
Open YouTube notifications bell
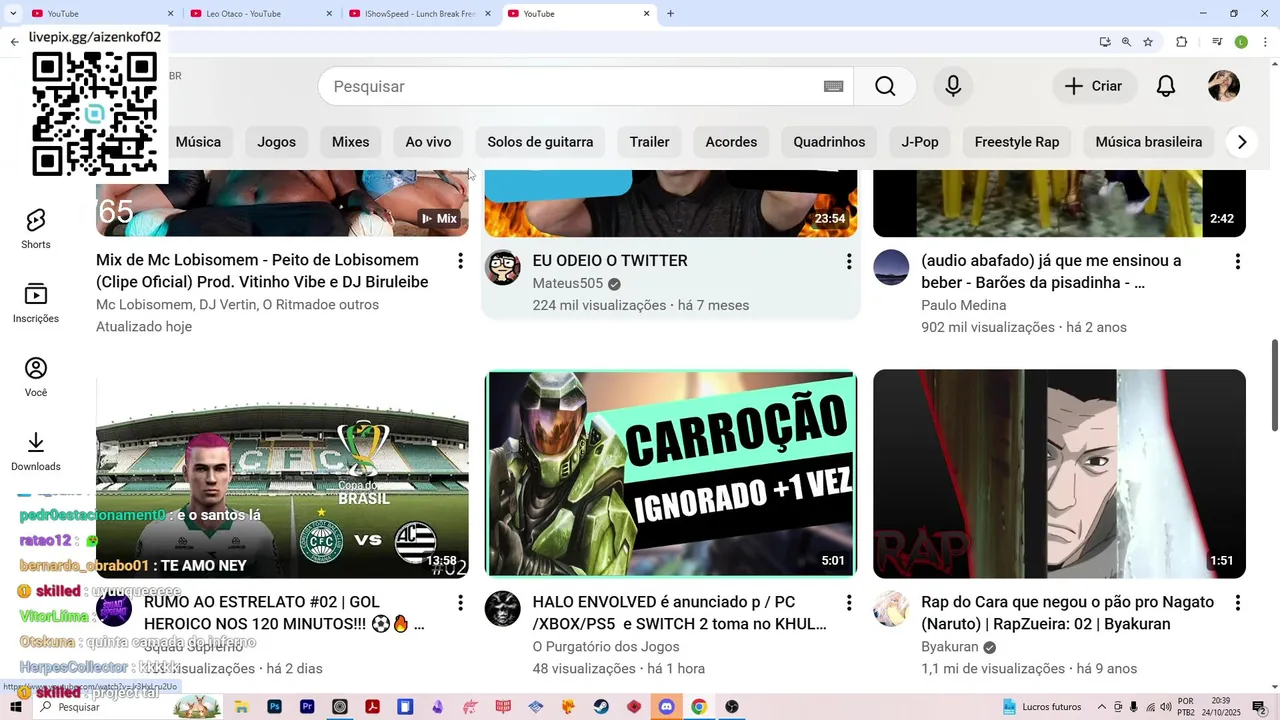point(1166,86)
